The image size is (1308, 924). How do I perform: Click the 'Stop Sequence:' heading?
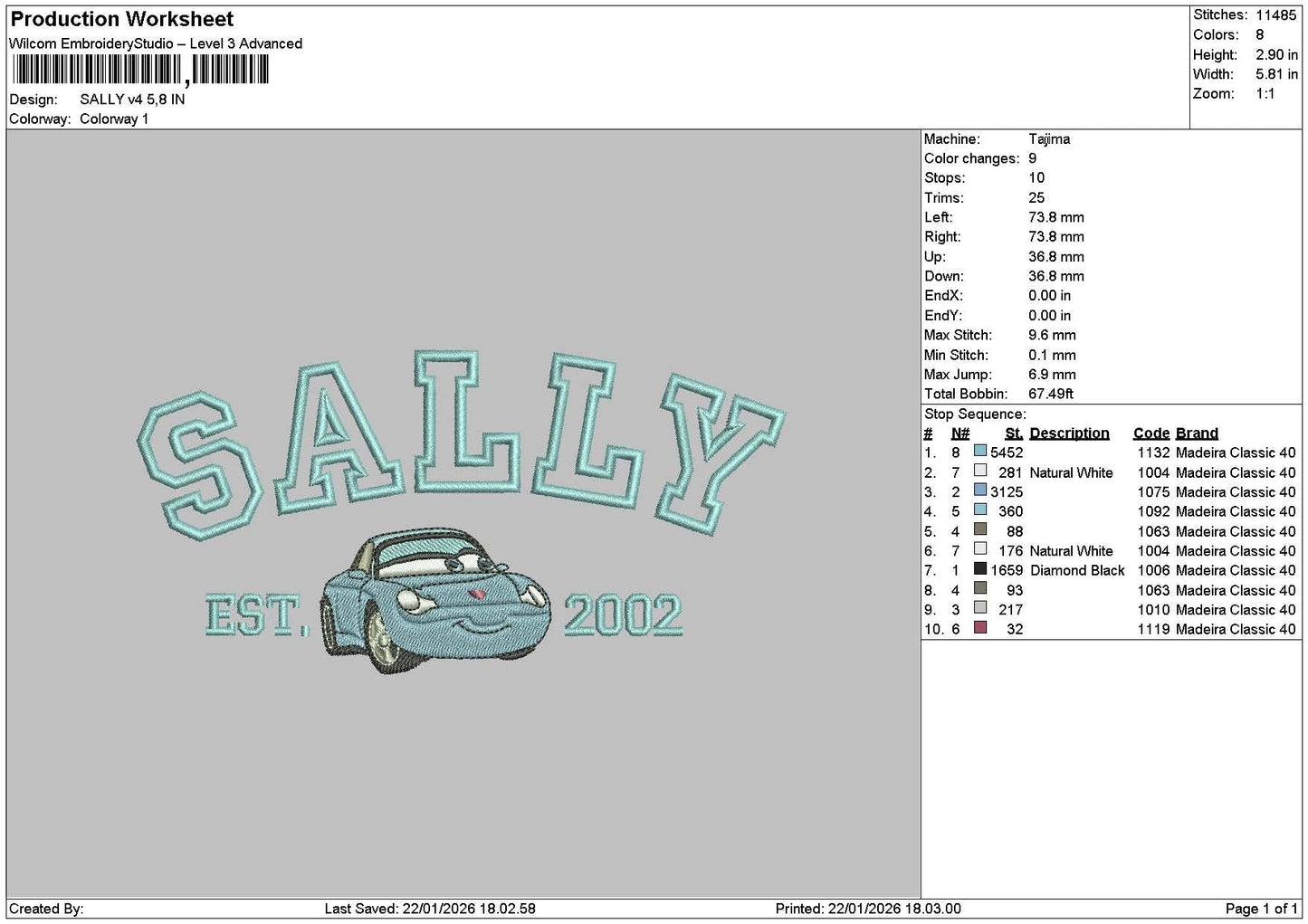975,414
